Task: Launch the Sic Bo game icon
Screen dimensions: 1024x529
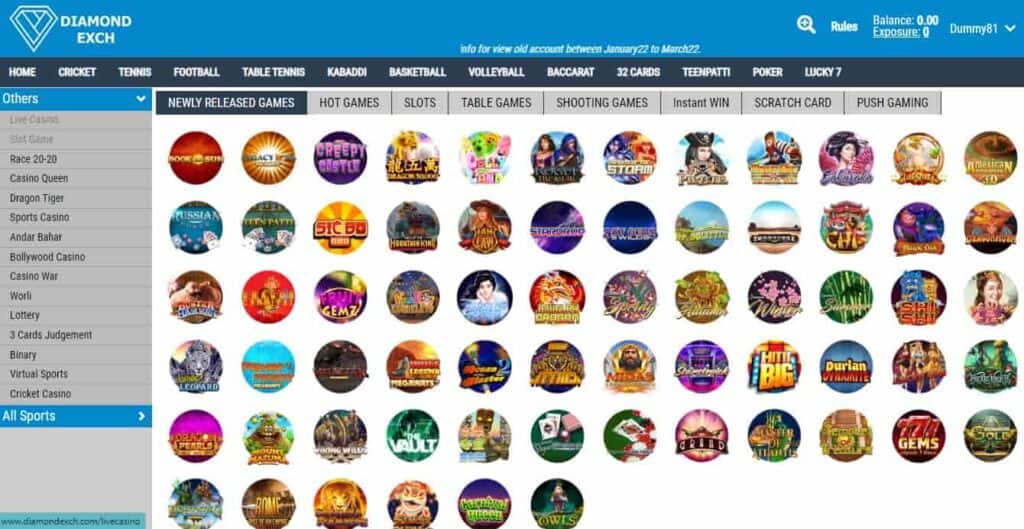Action: click(x=340, y=227)
